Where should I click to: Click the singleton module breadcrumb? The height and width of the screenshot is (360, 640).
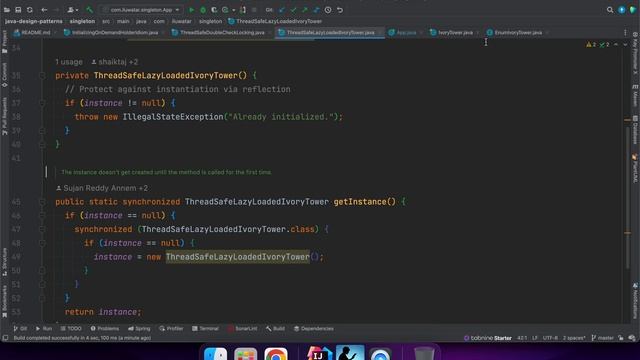(82, 21)
